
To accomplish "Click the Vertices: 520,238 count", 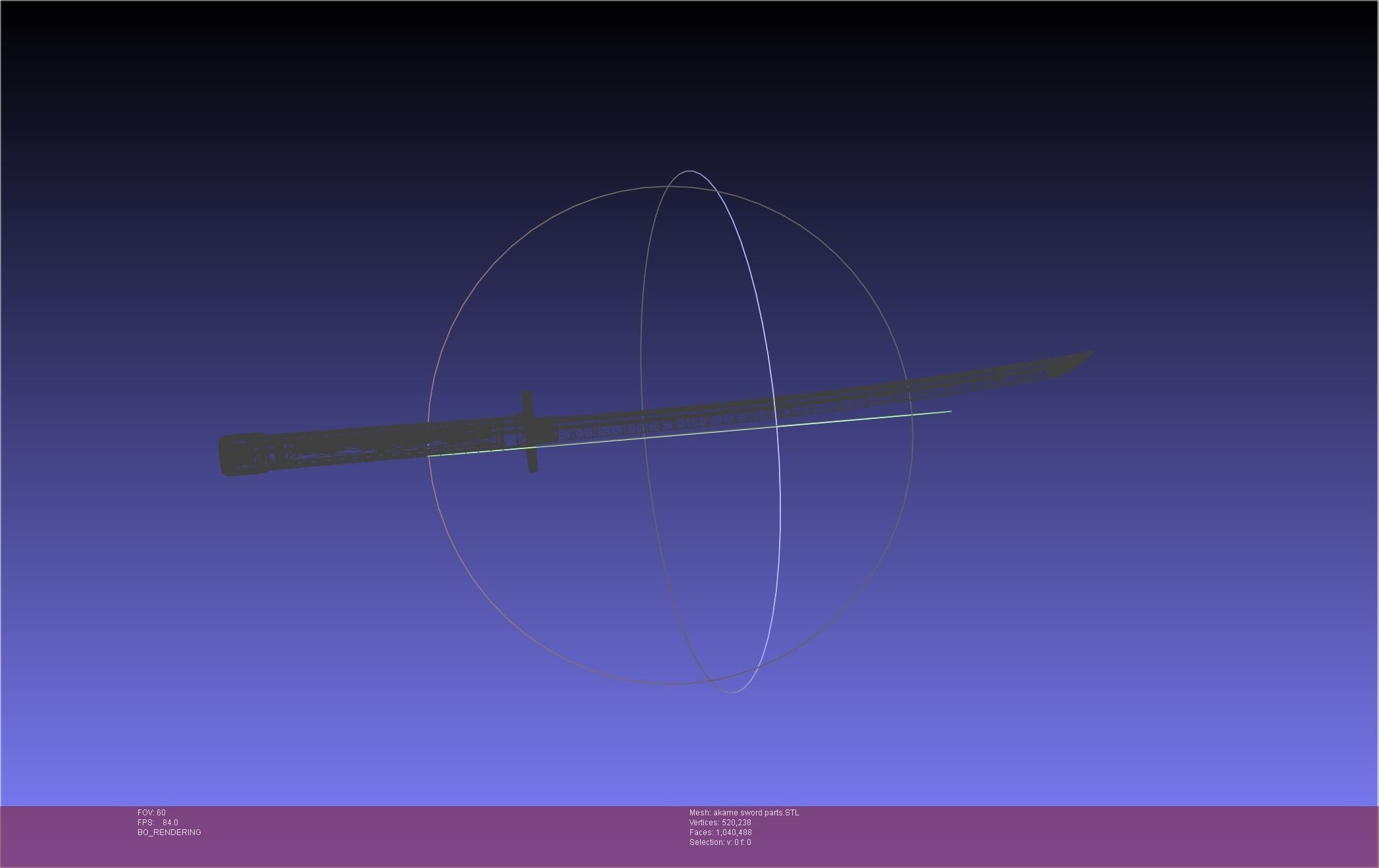I will pos(720,823).
